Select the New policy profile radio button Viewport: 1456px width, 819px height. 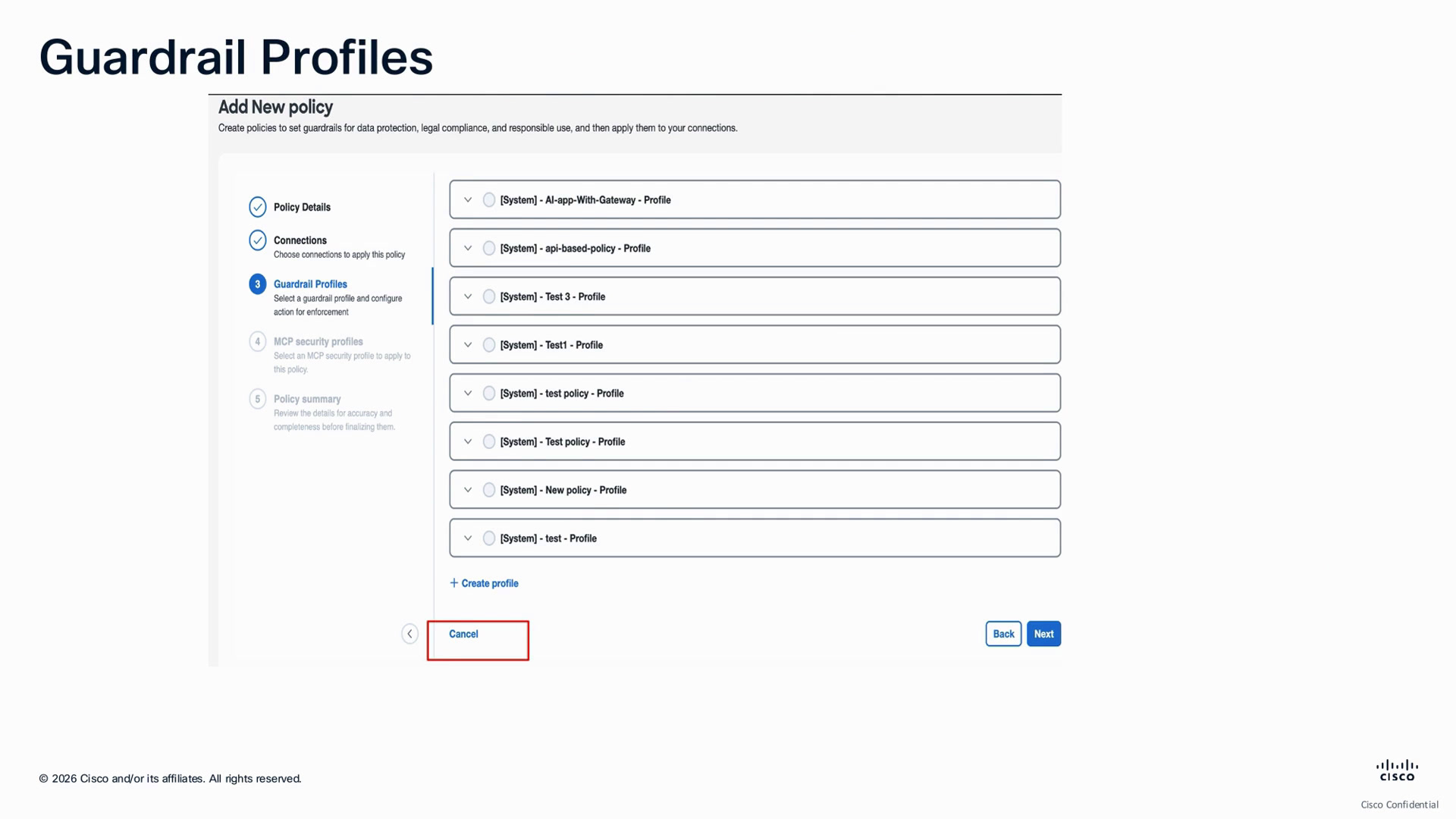[489, 490]
